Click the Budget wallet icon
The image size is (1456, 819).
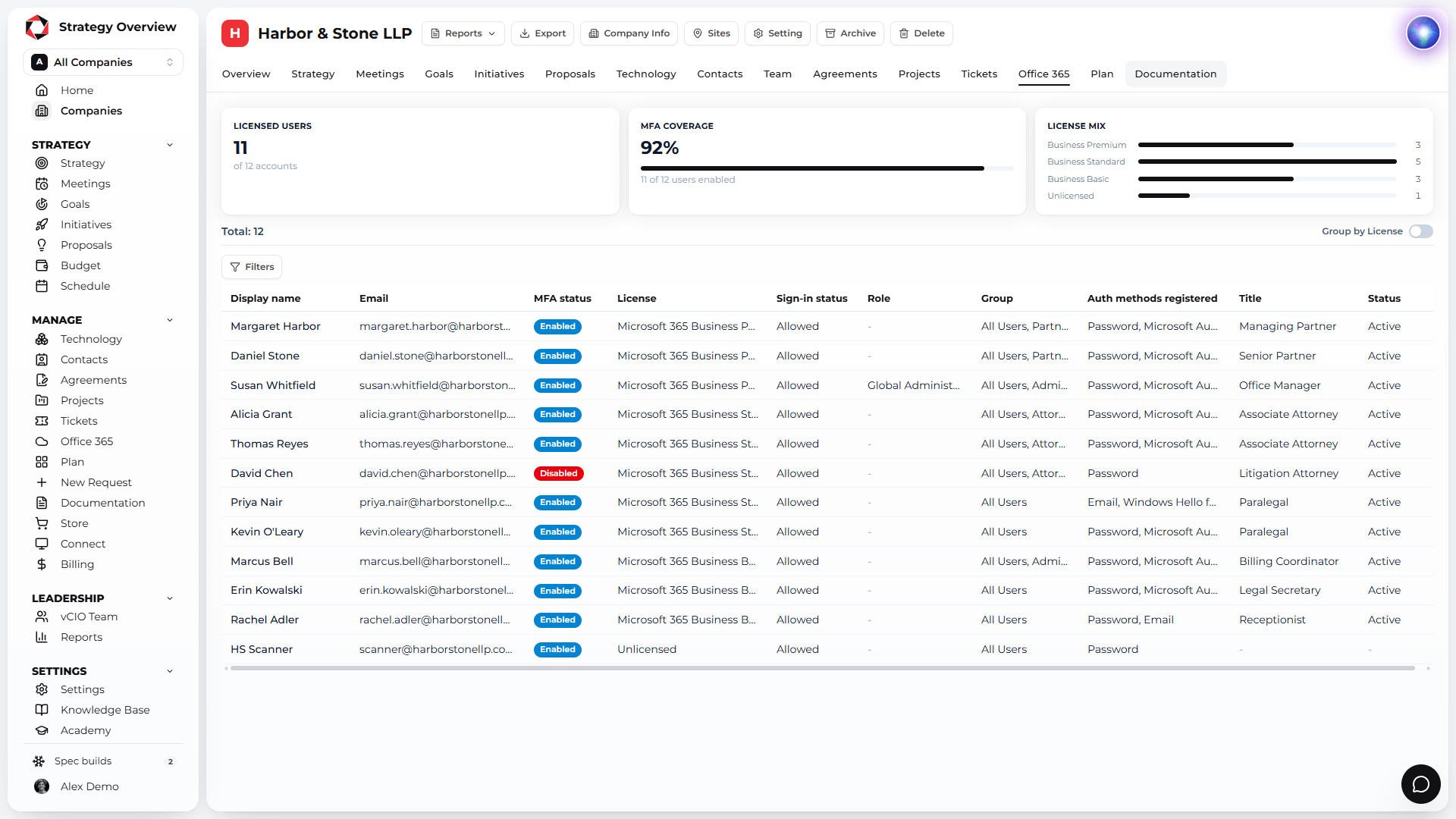tap(42, 265)
